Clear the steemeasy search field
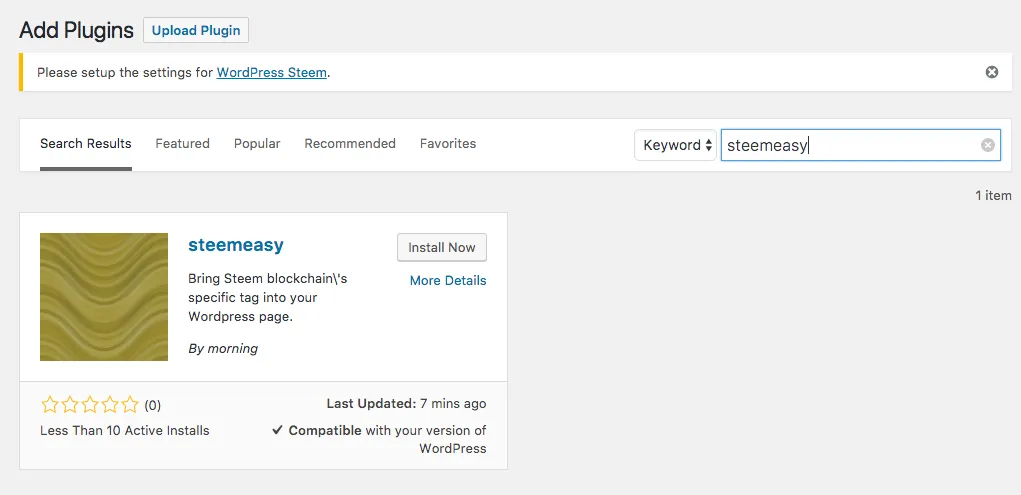Screen dimensions: 1021x495 click(987, 145)
